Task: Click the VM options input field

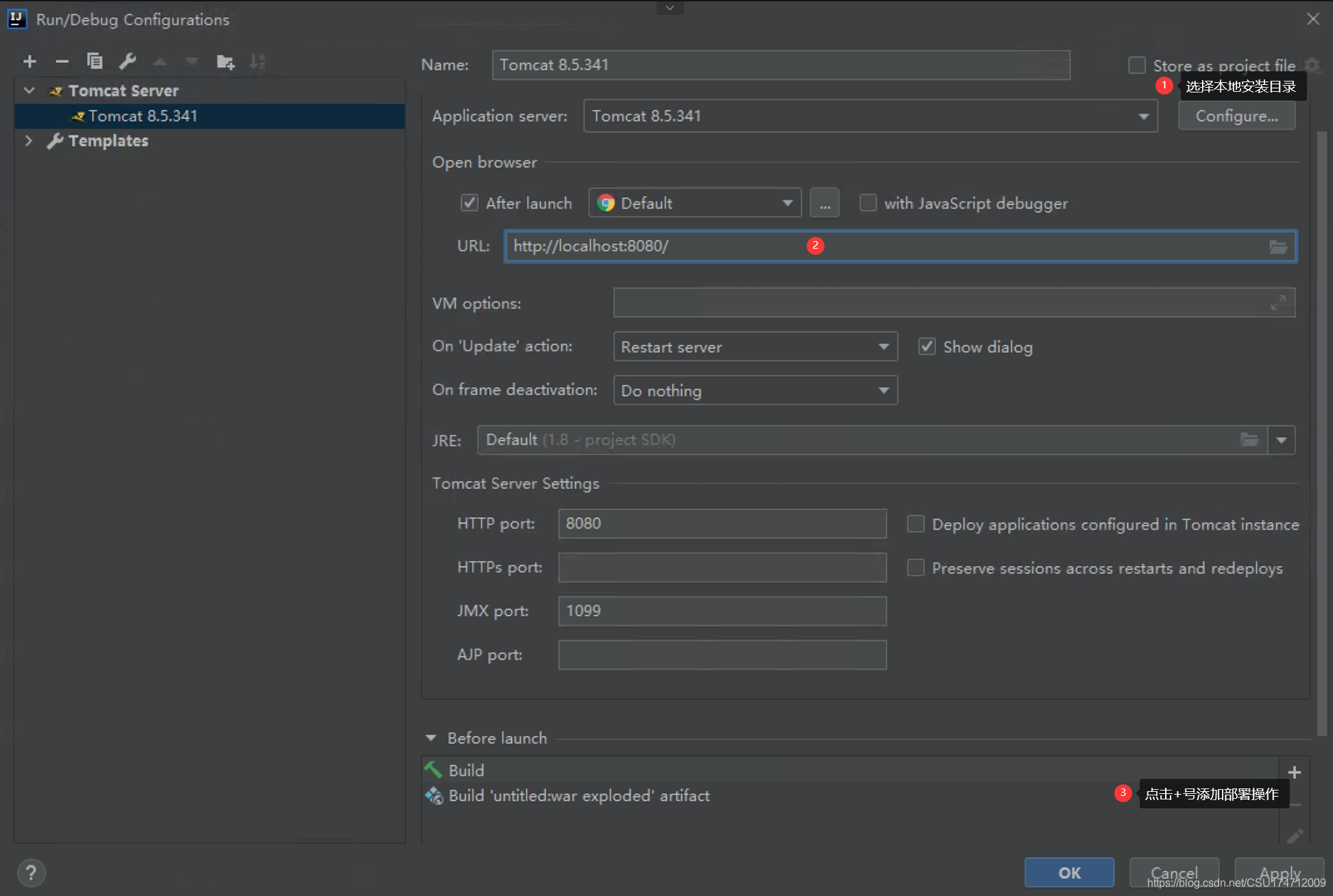Action: pyautogui.click(x=954, y=302)
